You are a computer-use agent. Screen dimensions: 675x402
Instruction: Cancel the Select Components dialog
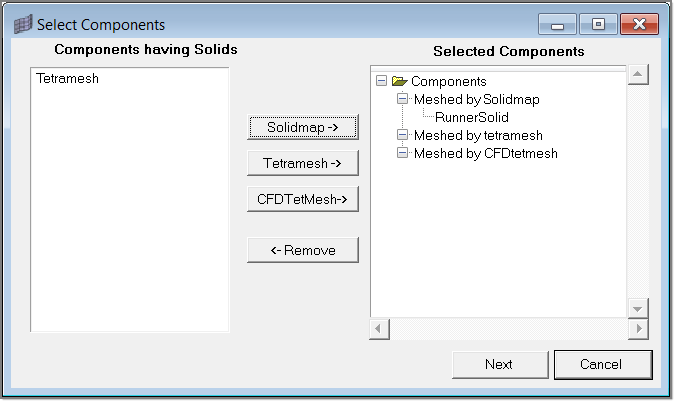602,365
